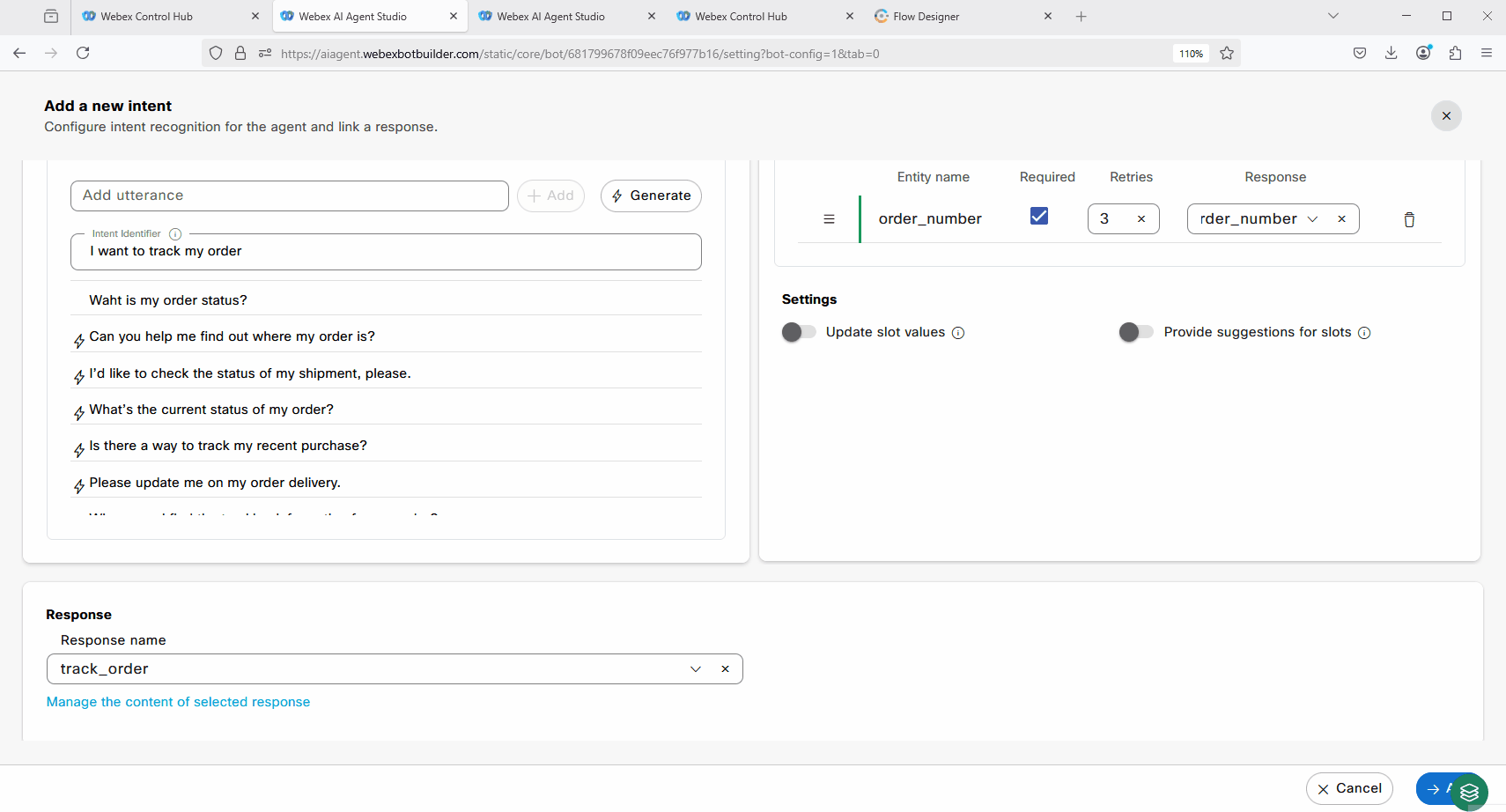The height and width of the screenshot is (812, 1506).
Task: Click info icon beside Update slot values
Action: click(x=958, y=333)
